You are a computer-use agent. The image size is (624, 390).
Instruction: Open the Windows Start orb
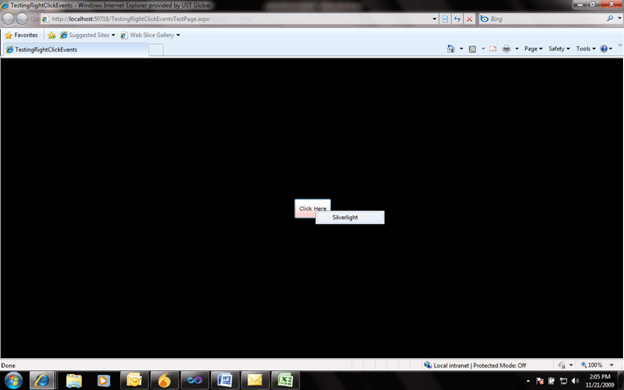tap(14, 380)
